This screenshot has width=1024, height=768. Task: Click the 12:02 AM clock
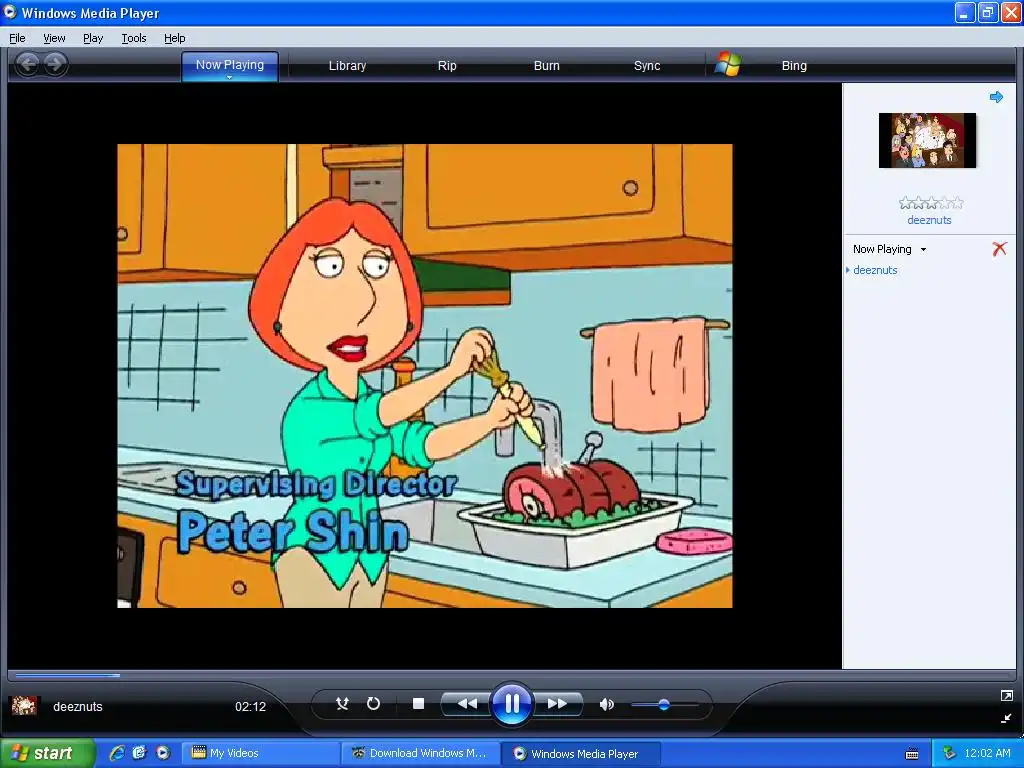click(x=987, y=753)
